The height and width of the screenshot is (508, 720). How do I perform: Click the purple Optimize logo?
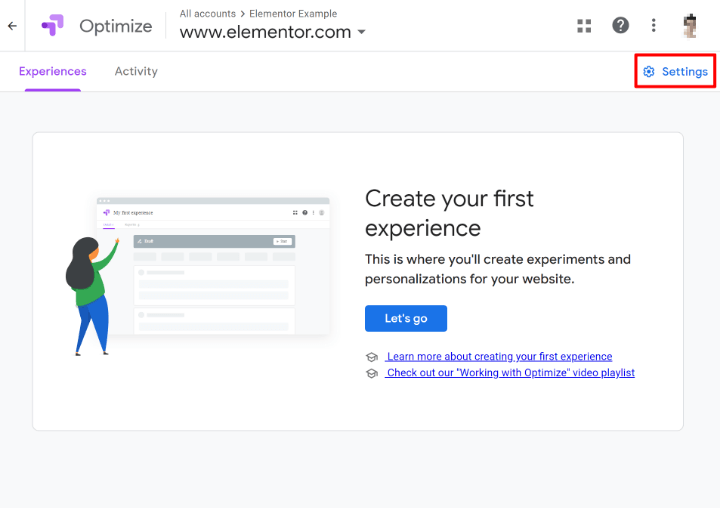pos(52,25)
